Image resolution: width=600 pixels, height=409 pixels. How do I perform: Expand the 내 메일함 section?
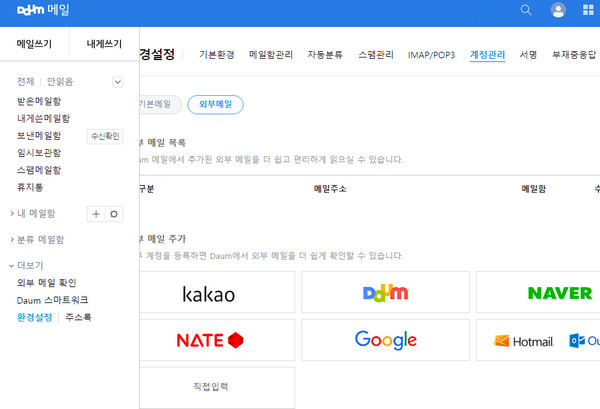33,213
